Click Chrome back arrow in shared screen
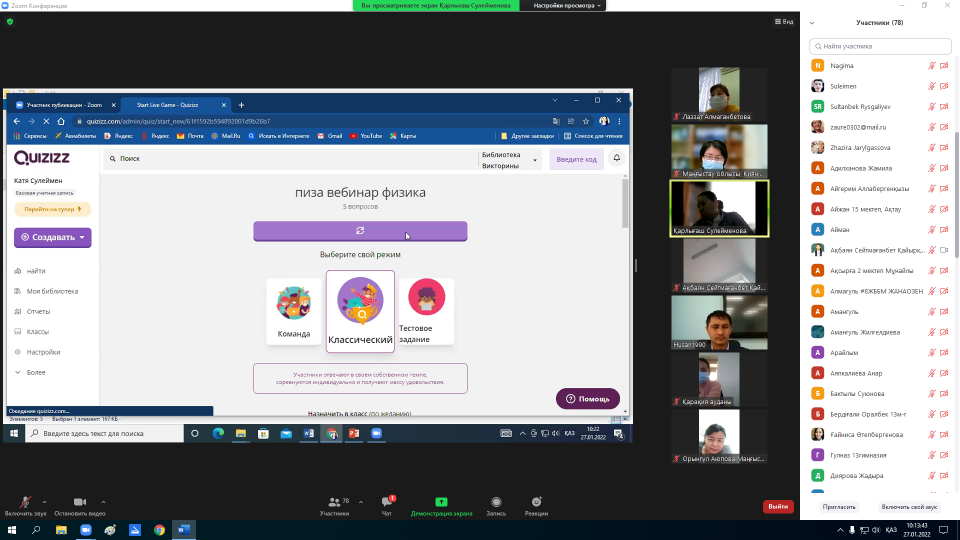The width and height of the screenshot is (960, 540). pyautogui.click(x=17, y=121)
